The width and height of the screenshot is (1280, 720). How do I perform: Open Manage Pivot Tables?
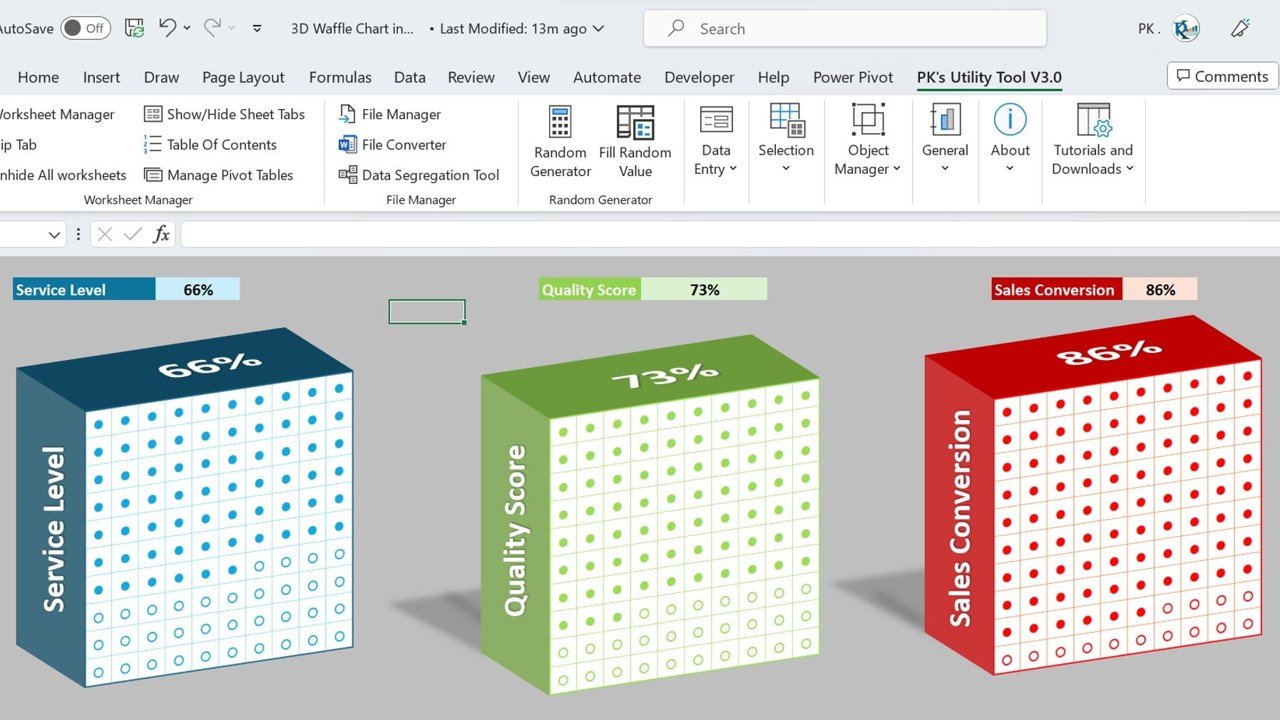point(219,174)
